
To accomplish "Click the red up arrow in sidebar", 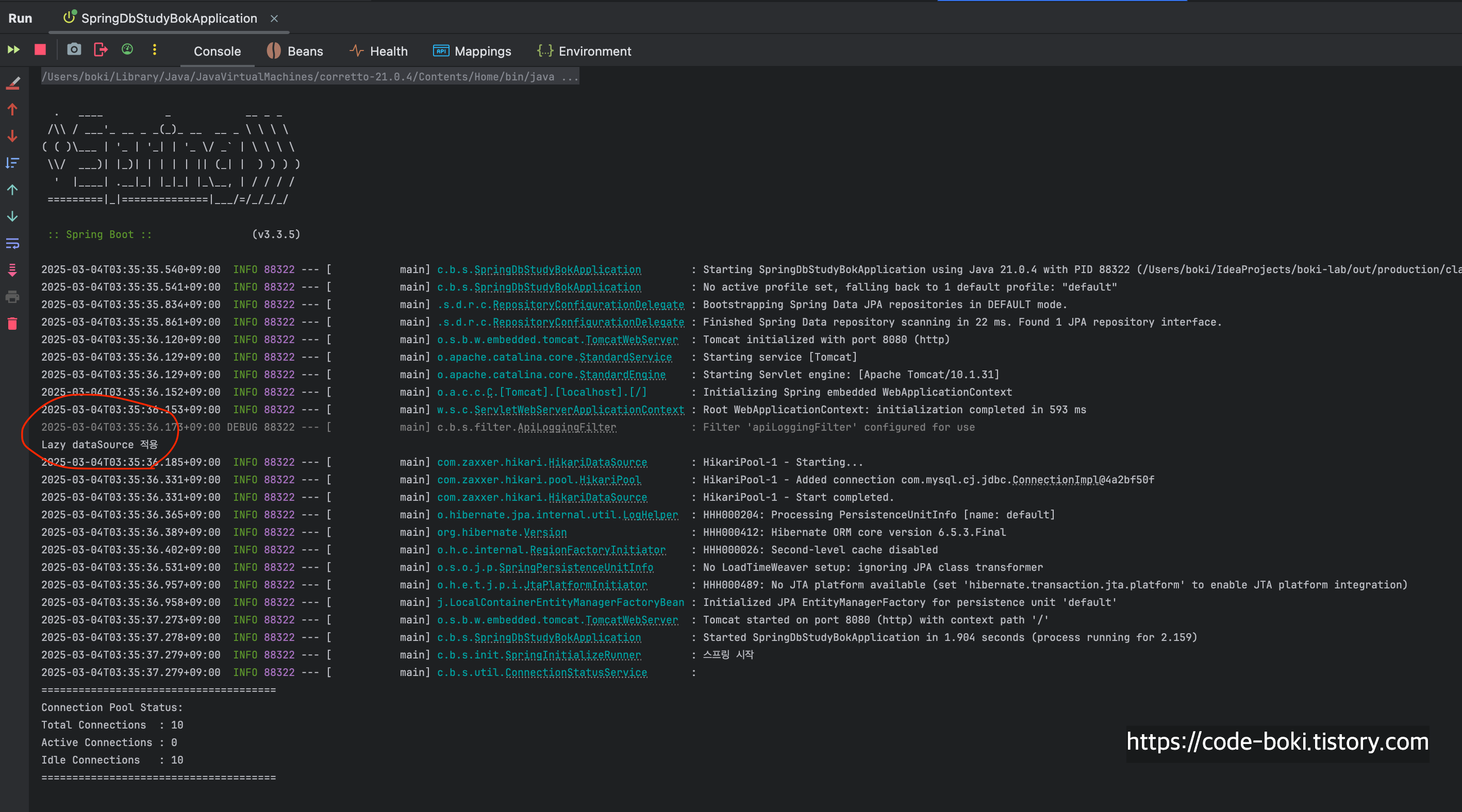I will [12, 109].
